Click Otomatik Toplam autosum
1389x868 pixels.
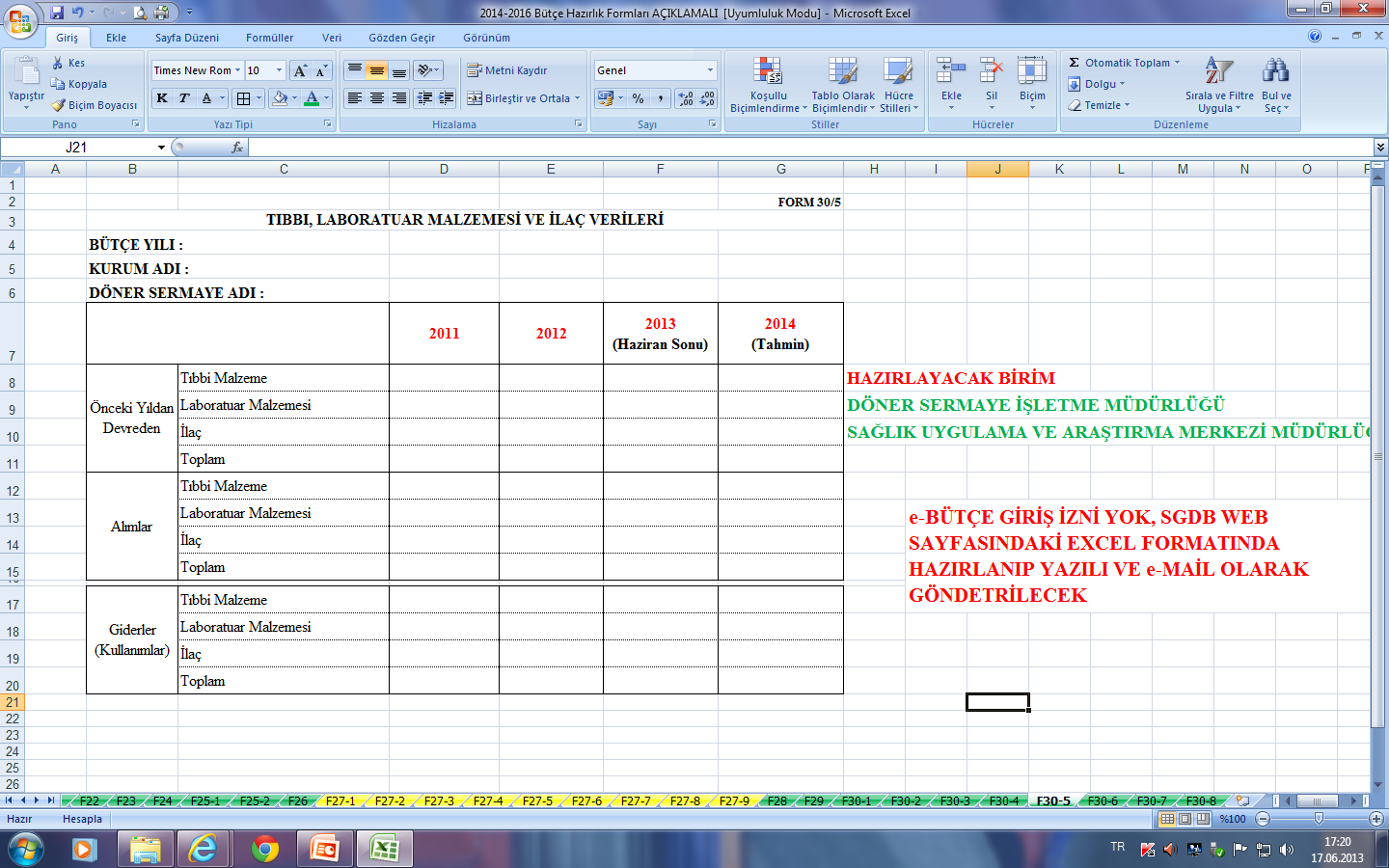pos(1123,63)
